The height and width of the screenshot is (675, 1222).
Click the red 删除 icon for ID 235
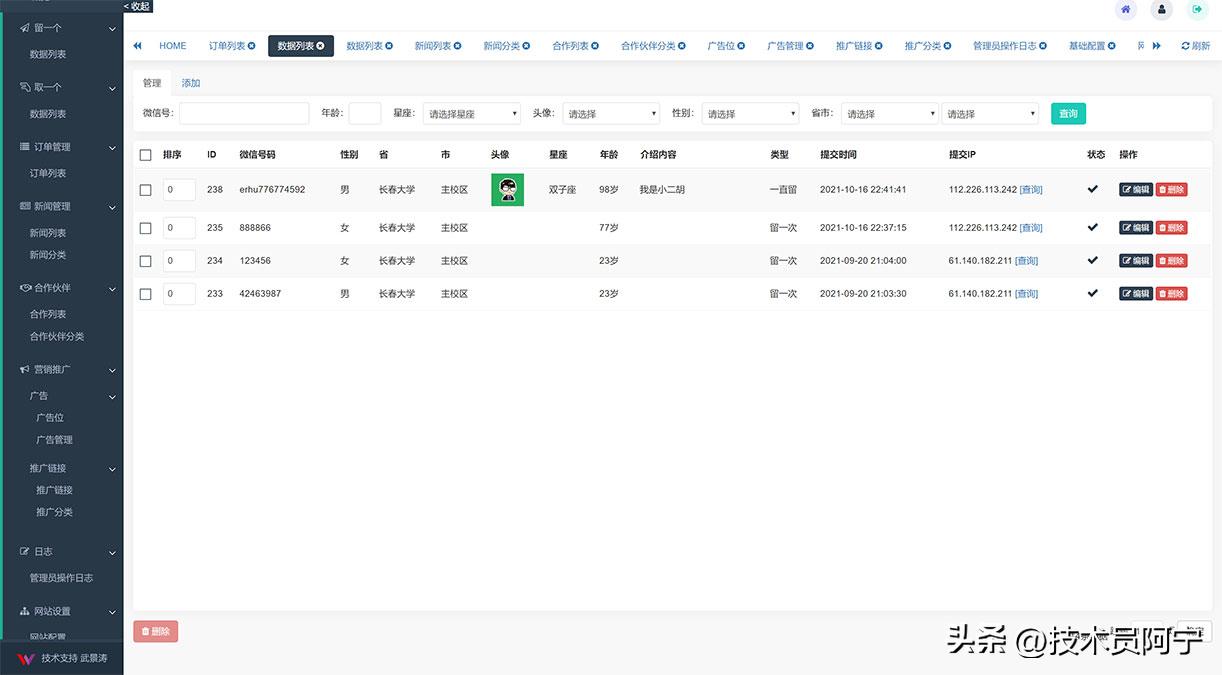coord(1170,227)
